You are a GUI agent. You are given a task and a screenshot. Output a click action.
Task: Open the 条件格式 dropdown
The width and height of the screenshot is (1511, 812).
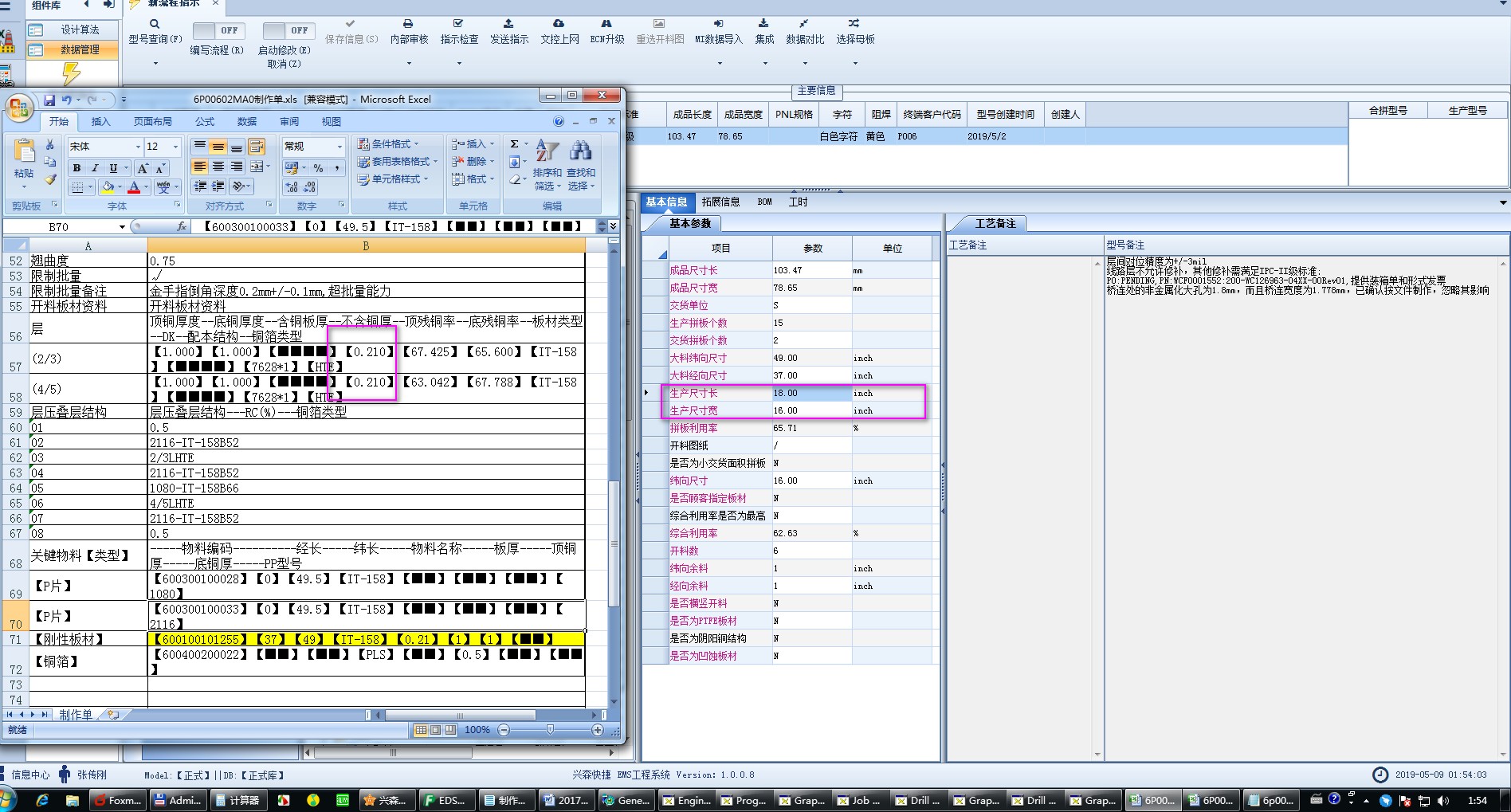[x=388, y=144]
